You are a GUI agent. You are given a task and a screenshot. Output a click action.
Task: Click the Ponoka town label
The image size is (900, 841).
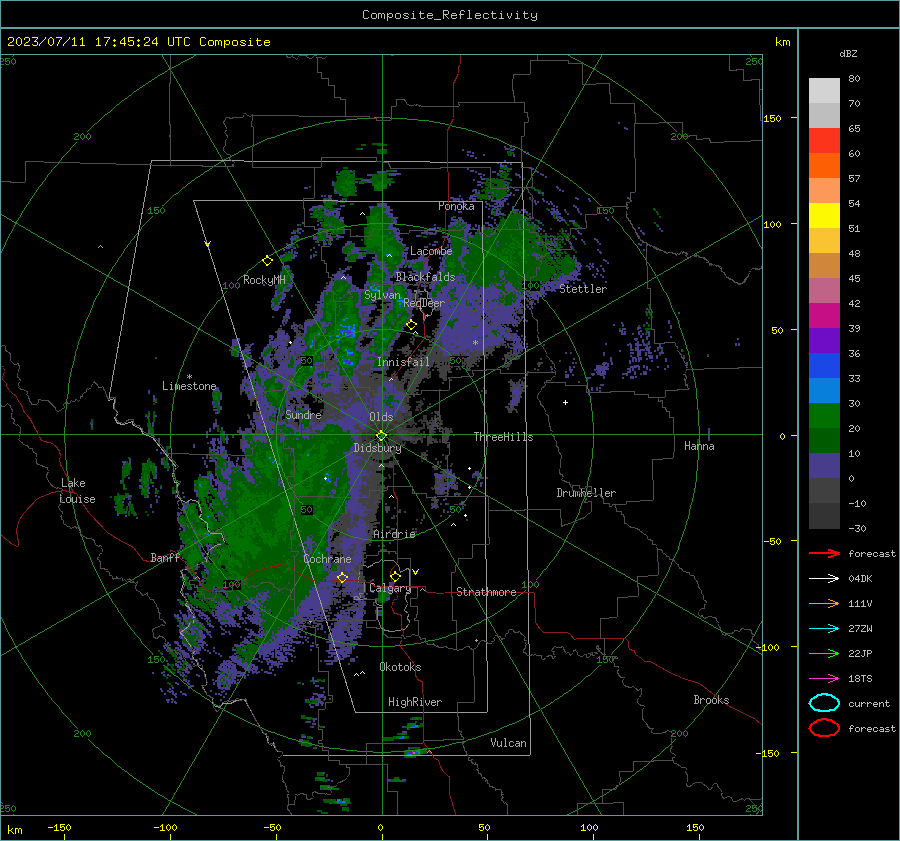(x=456, y=206)
